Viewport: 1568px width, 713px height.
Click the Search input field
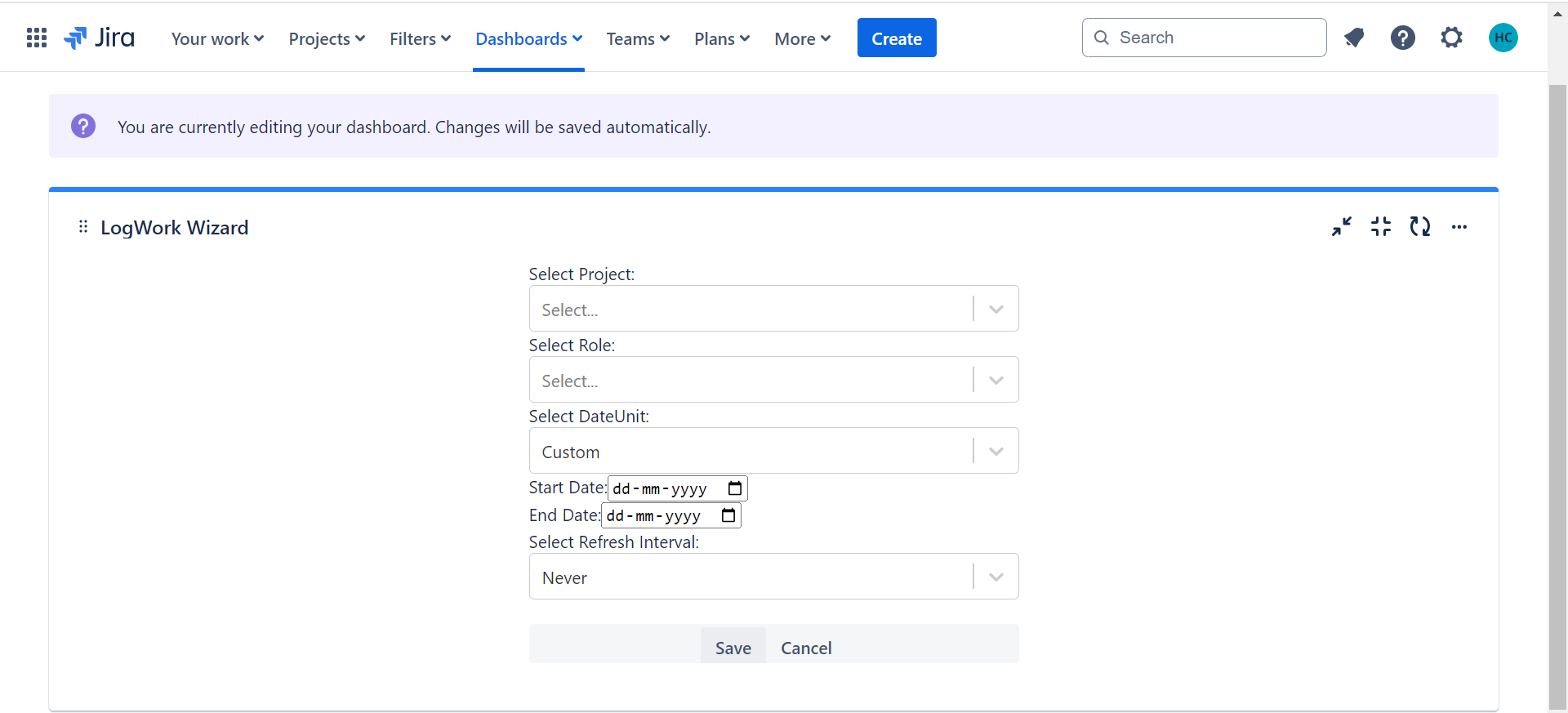[x=1217, y=38]
